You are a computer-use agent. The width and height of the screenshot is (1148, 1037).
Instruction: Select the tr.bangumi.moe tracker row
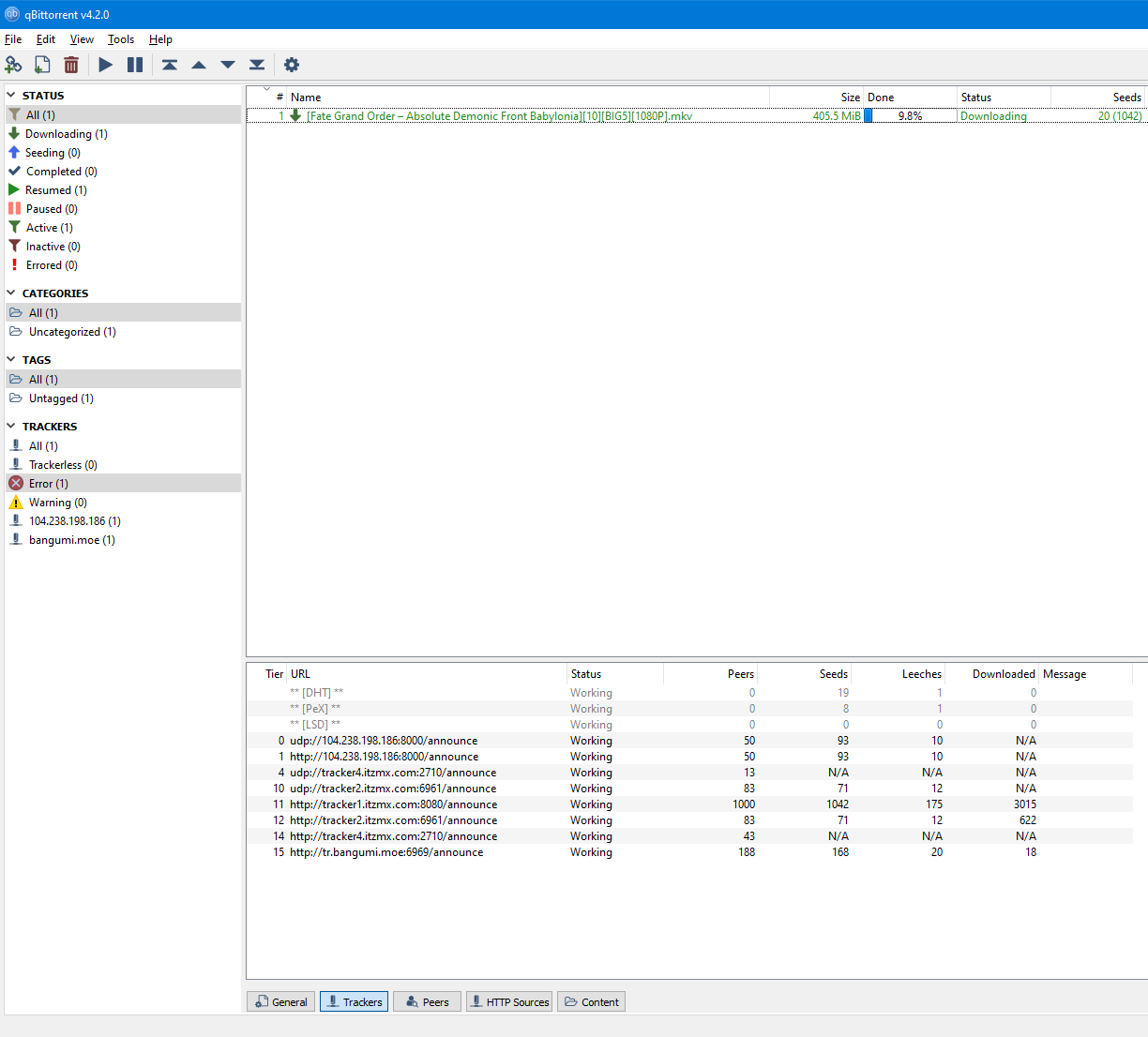386,852
